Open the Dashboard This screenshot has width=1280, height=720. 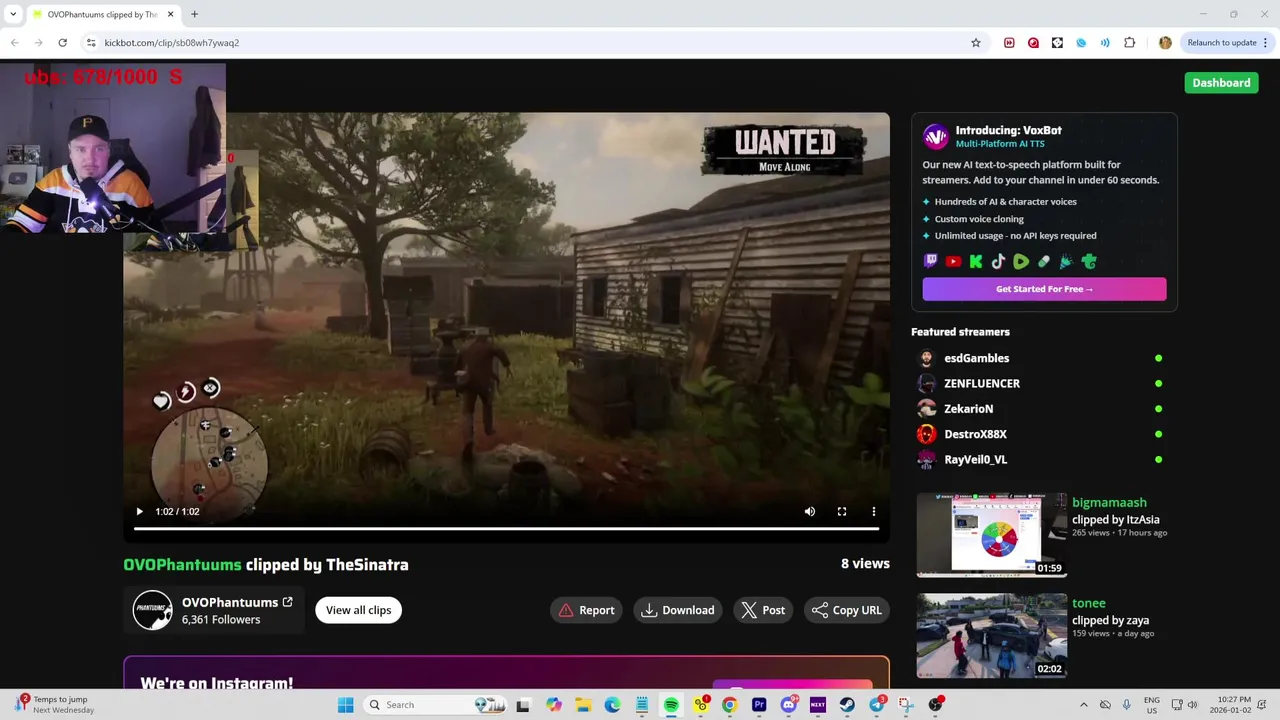click(1221, 83)
